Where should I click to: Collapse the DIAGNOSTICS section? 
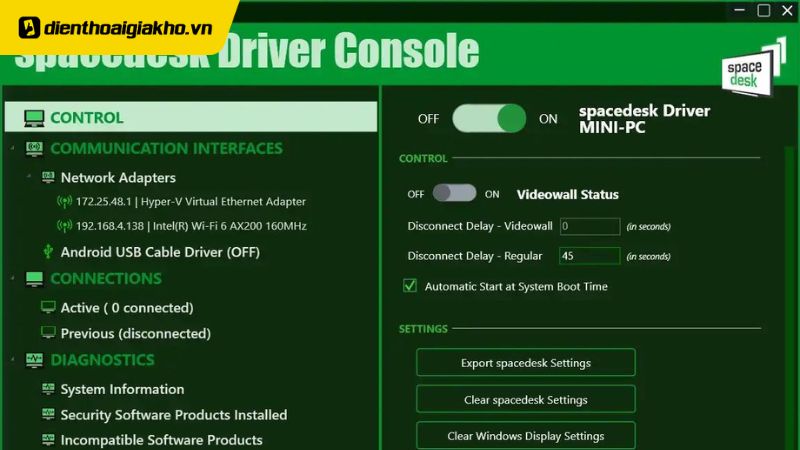pyautogui.click(x=13, y=360)
